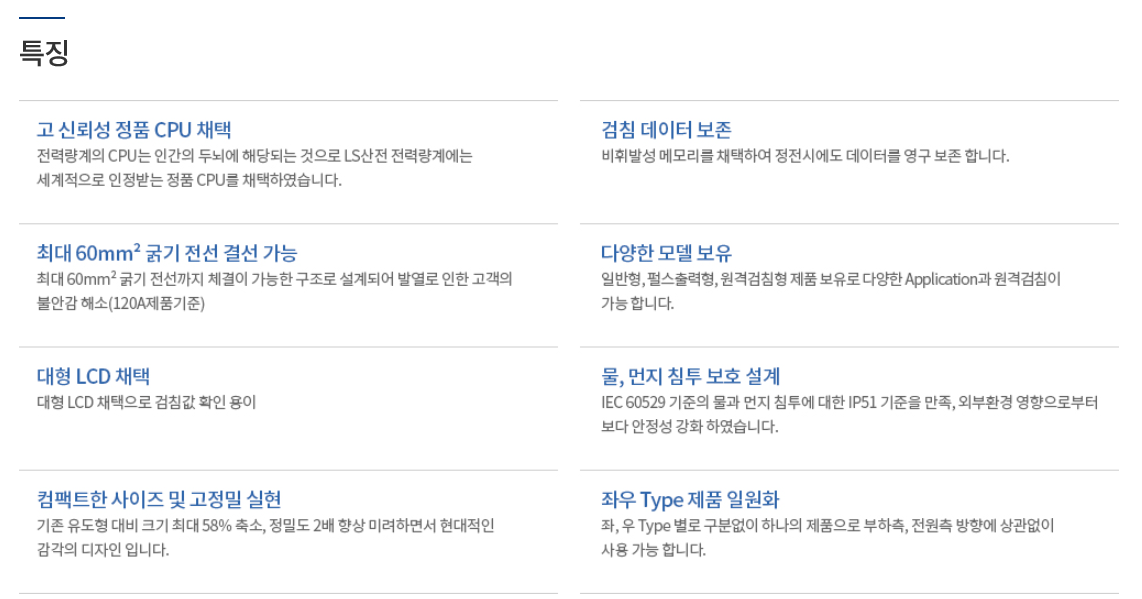Open the 검침 데이터 보존 heading
Screen dimensions: 1142x599
click(666, 129)
